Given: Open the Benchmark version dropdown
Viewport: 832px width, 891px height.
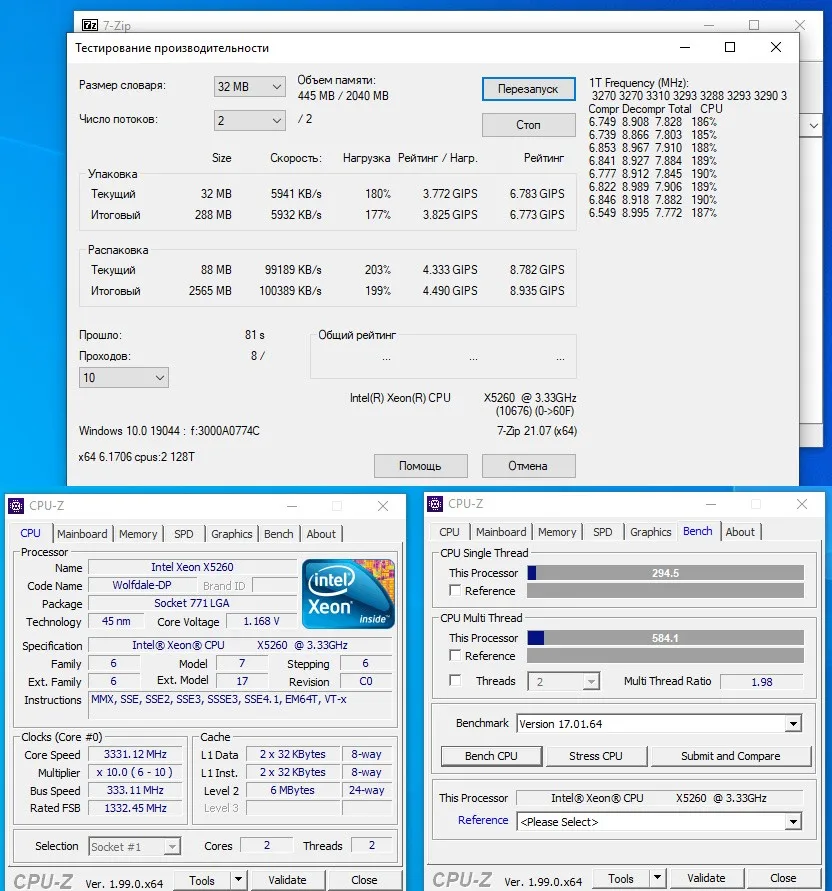Looking at the screenshot, I should pyautogui.click(x=659, y=723).
